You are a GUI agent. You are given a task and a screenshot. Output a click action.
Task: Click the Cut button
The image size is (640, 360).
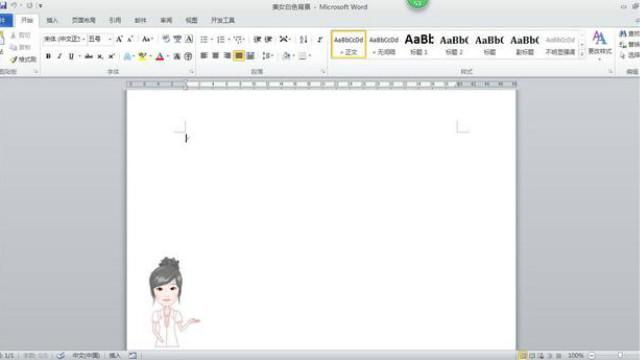(20, 36)
